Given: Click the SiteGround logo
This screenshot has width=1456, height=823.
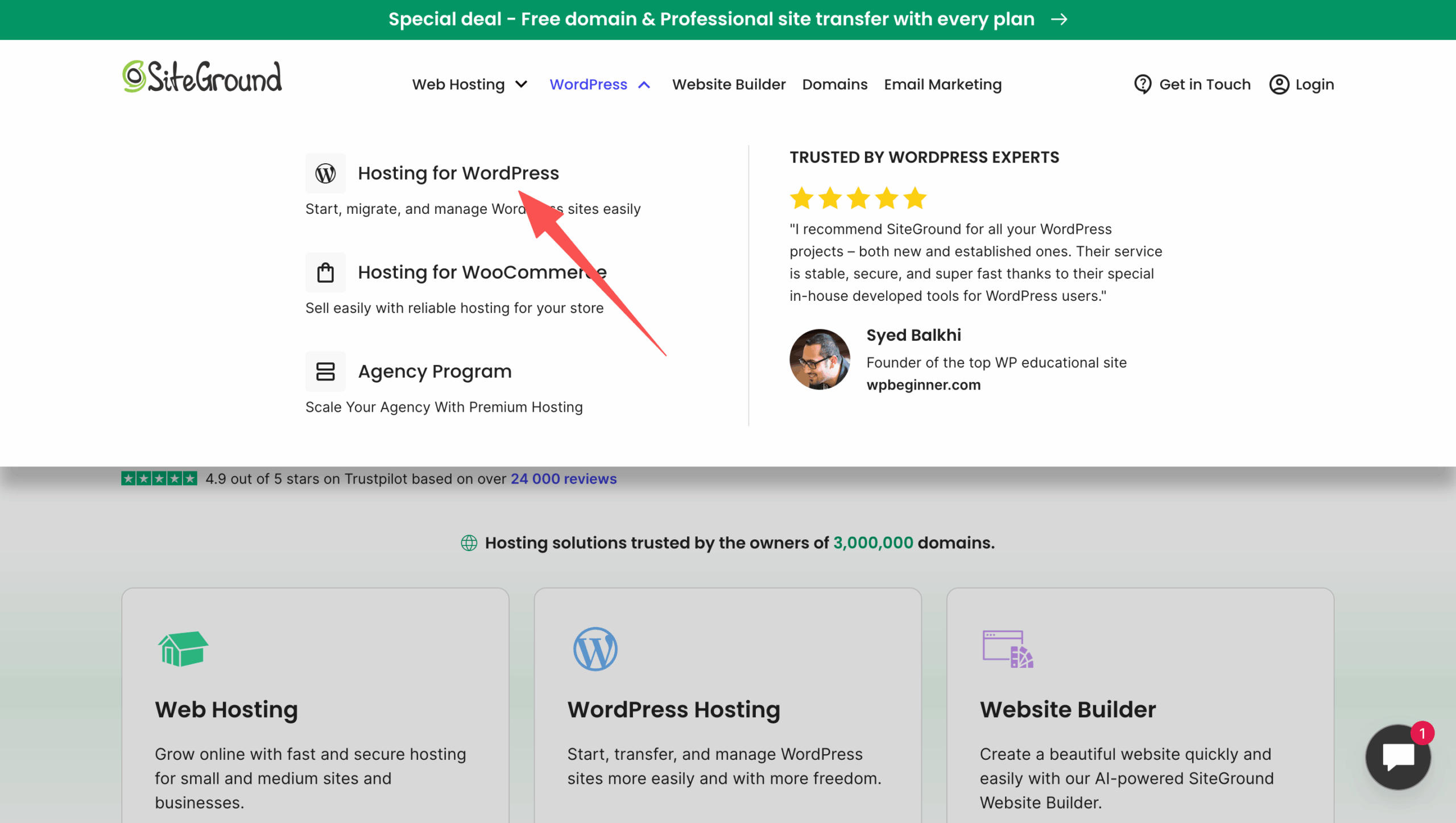Looking at the screenshot, I should point(202,77).
